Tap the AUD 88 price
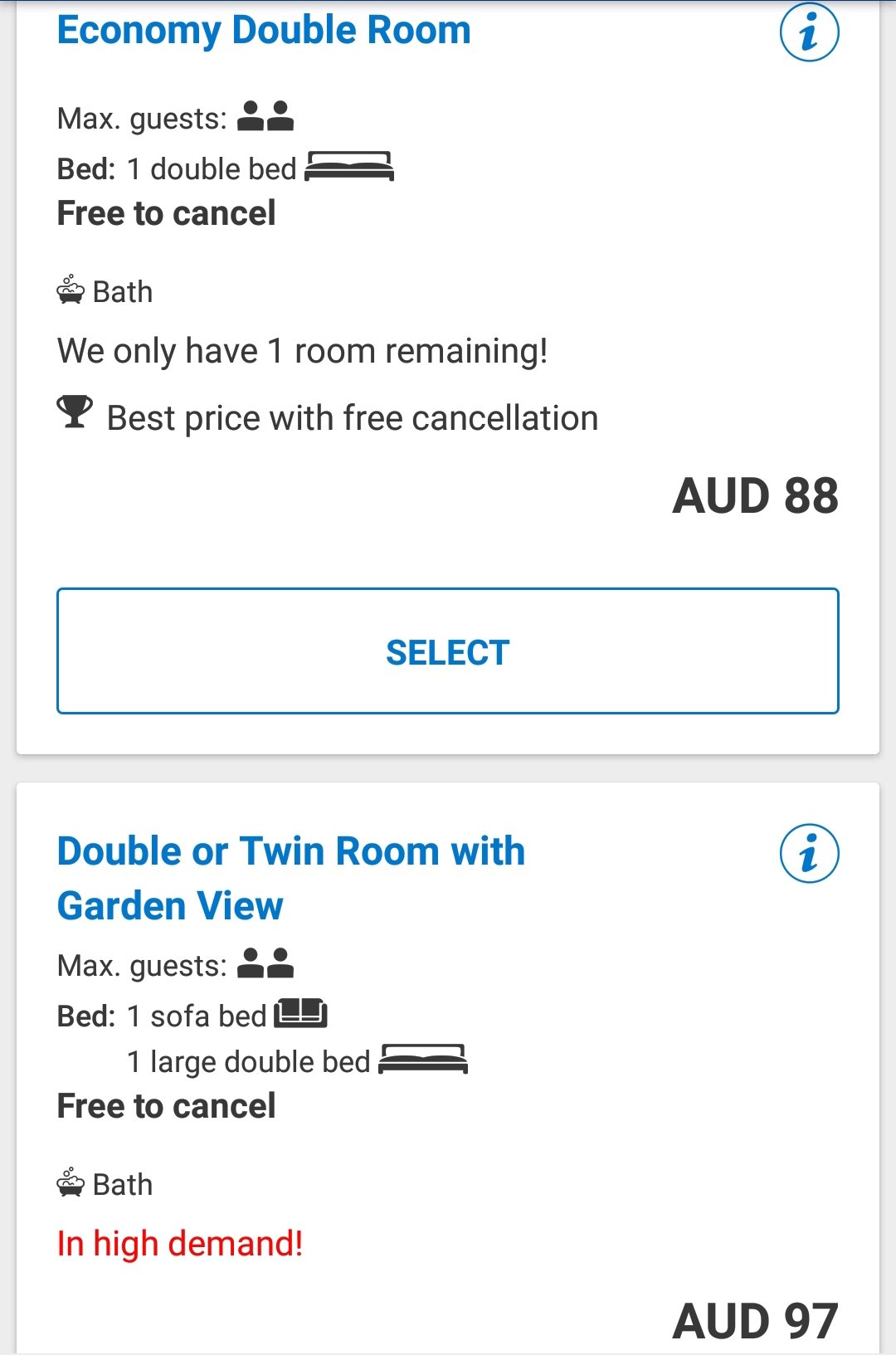The image size is (896, 1355). point(756,496)
